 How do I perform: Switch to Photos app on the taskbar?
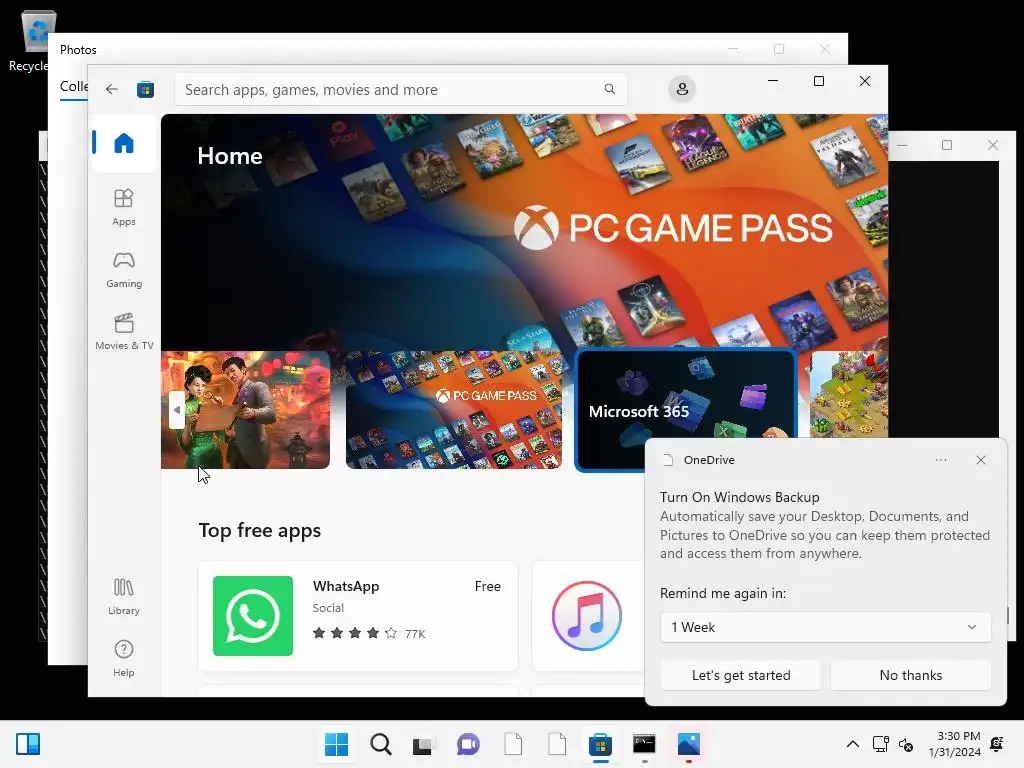coord(688,744)
